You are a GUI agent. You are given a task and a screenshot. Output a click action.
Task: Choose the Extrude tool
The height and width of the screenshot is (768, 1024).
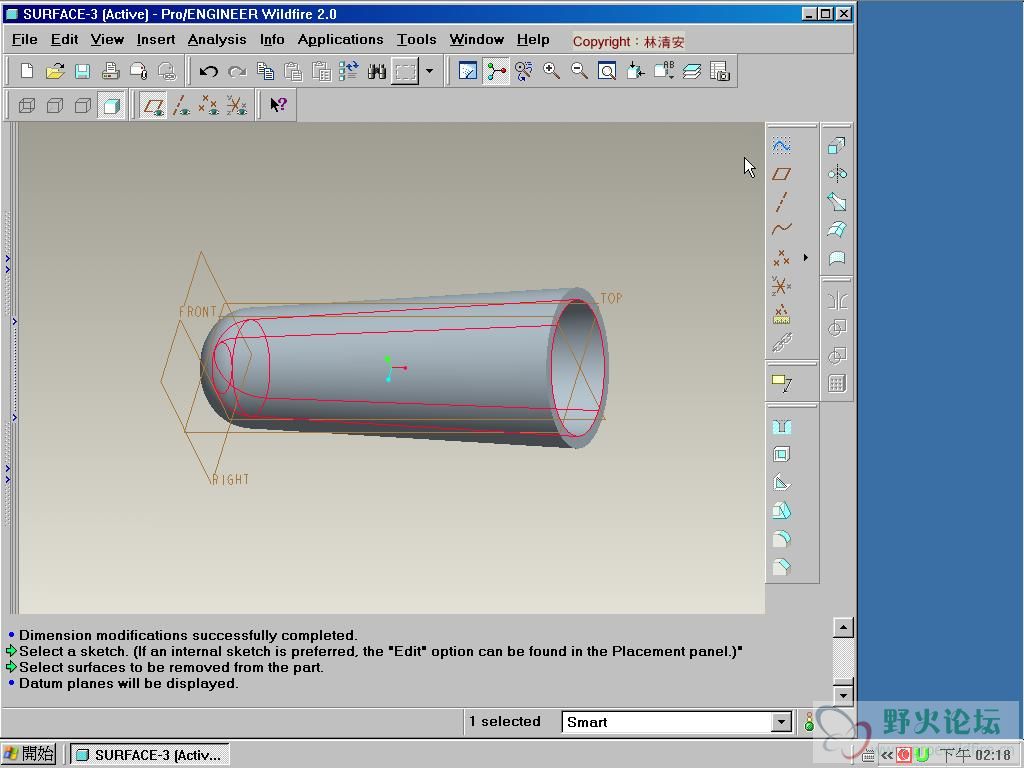(x=837, y=145)
